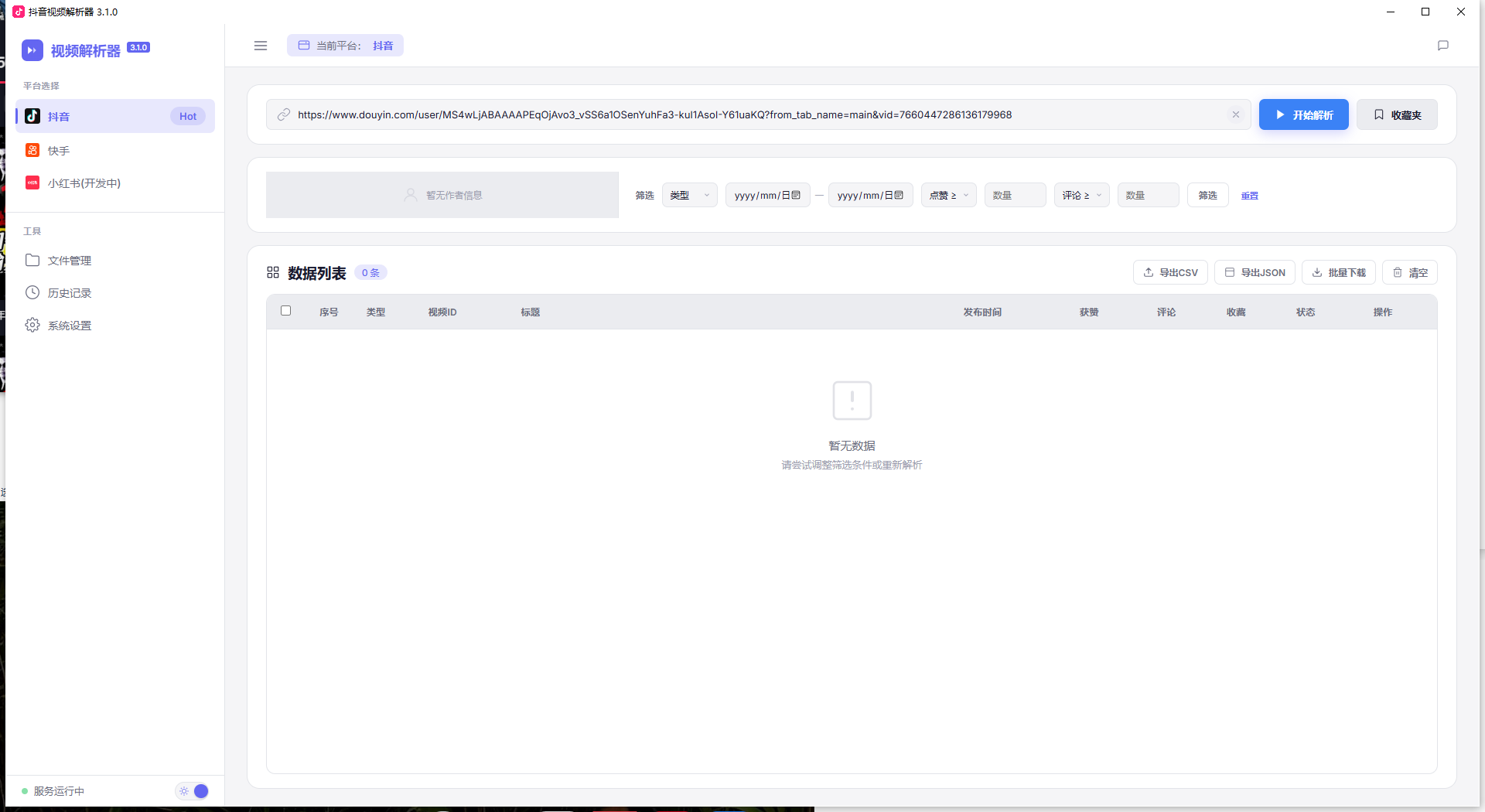Click the end date yyyy/mm/日 field
Viewport: 1485px width, 812px height.
coord(870,195)
